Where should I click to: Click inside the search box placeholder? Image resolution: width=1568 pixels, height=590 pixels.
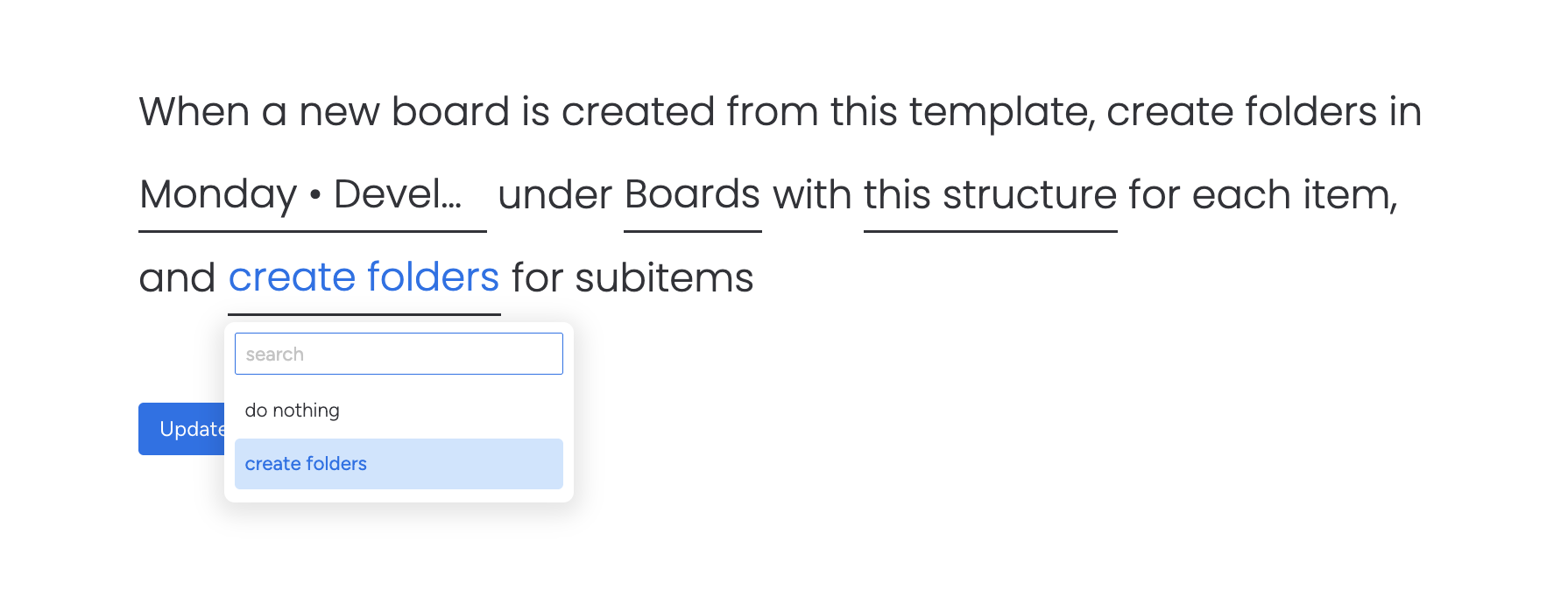(275, 355)
